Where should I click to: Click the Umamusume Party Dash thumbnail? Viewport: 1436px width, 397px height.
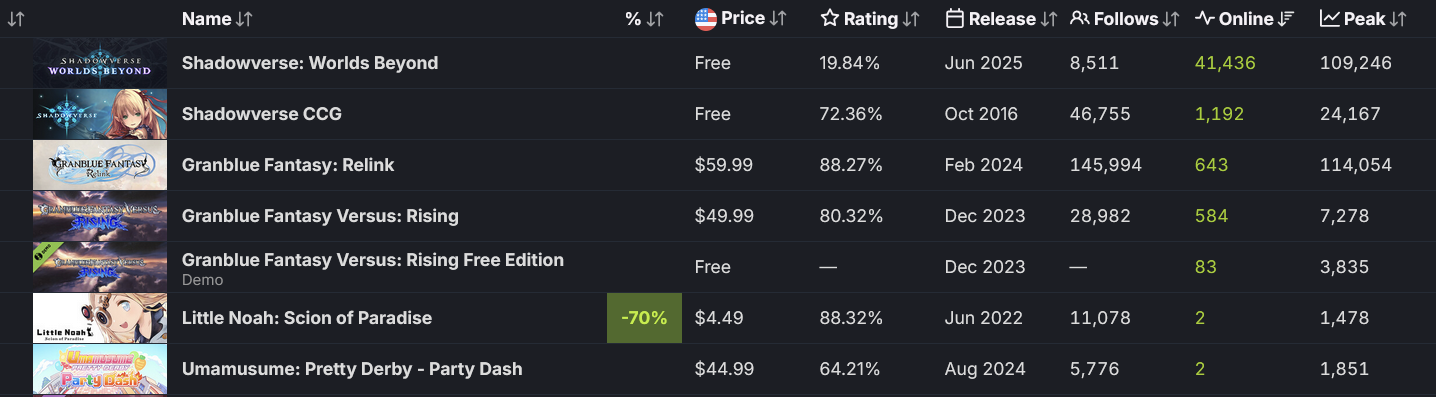pyautogui.click(x=100, y=369)
